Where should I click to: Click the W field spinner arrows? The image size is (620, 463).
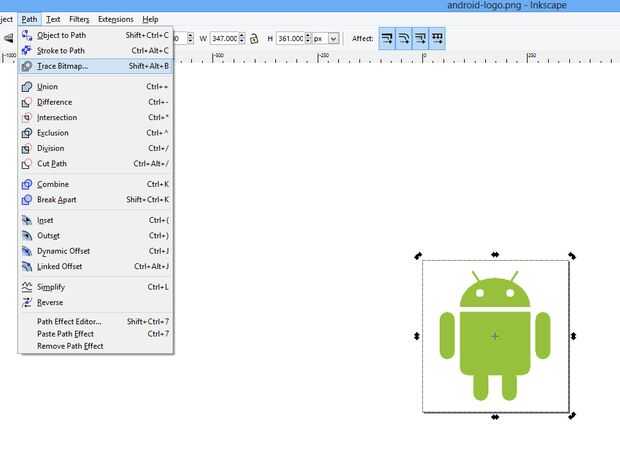[242, 38]
